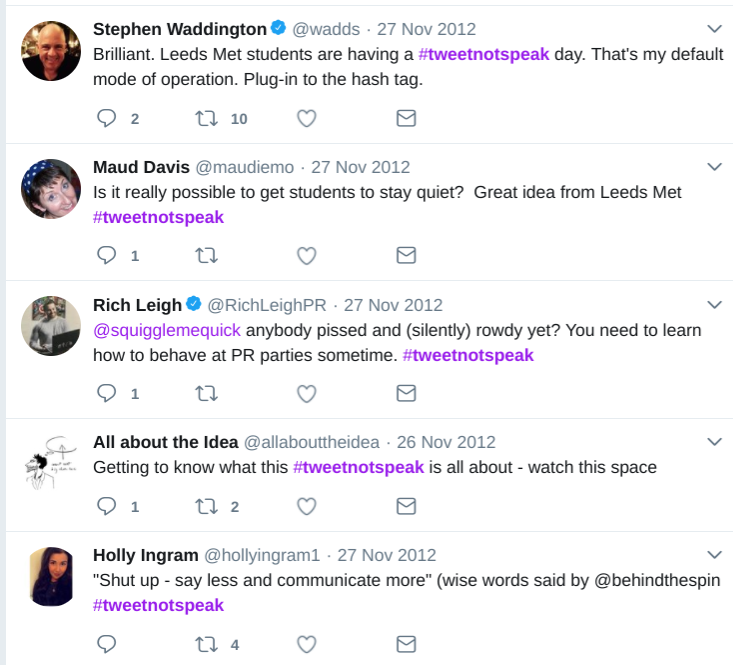The width and height of the screenshot is (733, 665).
Task: Open Rich Leigh's profile picture
Action: [x=51, y=326]
